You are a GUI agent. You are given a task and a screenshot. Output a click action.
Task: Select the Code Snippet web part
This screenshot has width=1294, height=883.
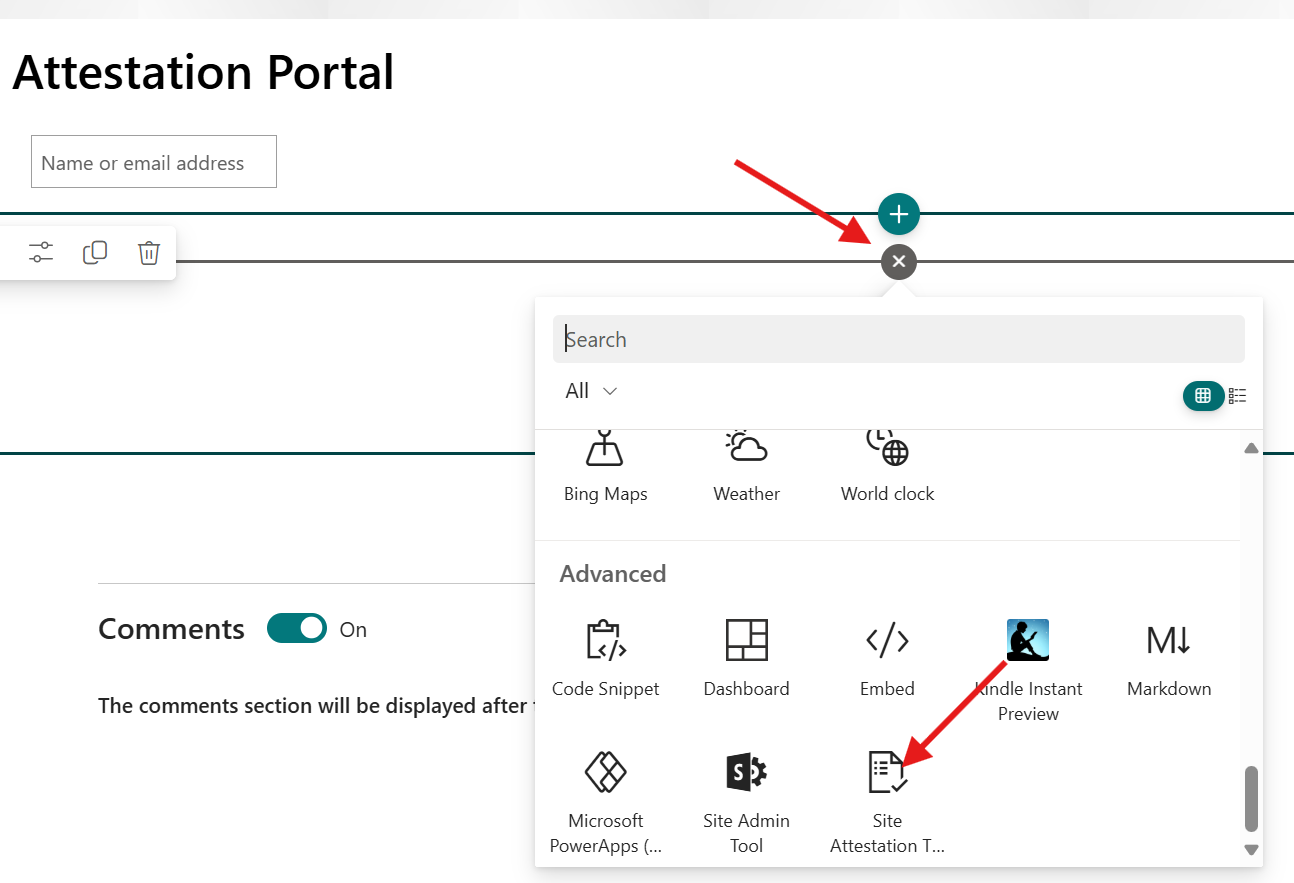coord(605,657)
